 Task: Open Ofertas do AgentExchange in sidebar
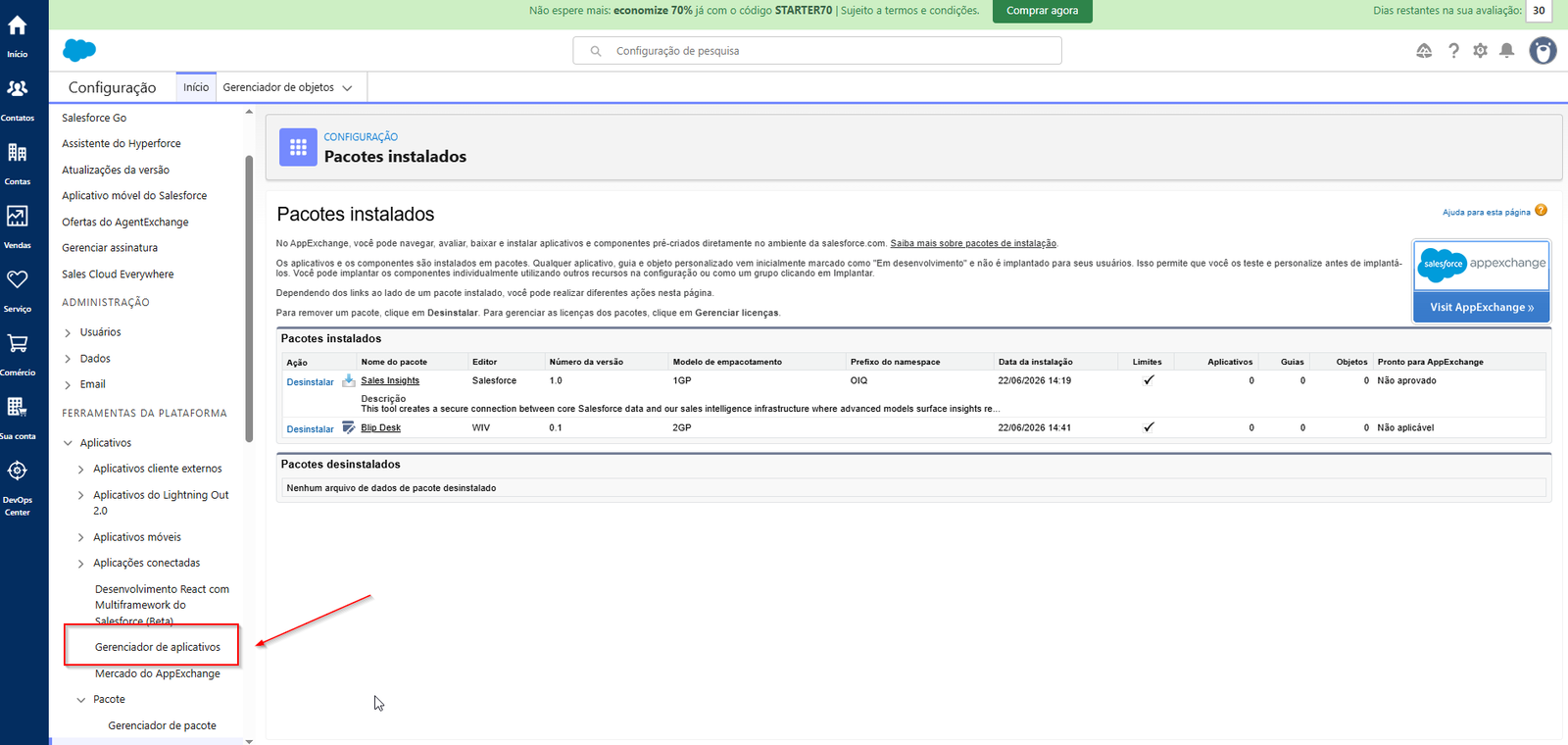click(125, 222)
